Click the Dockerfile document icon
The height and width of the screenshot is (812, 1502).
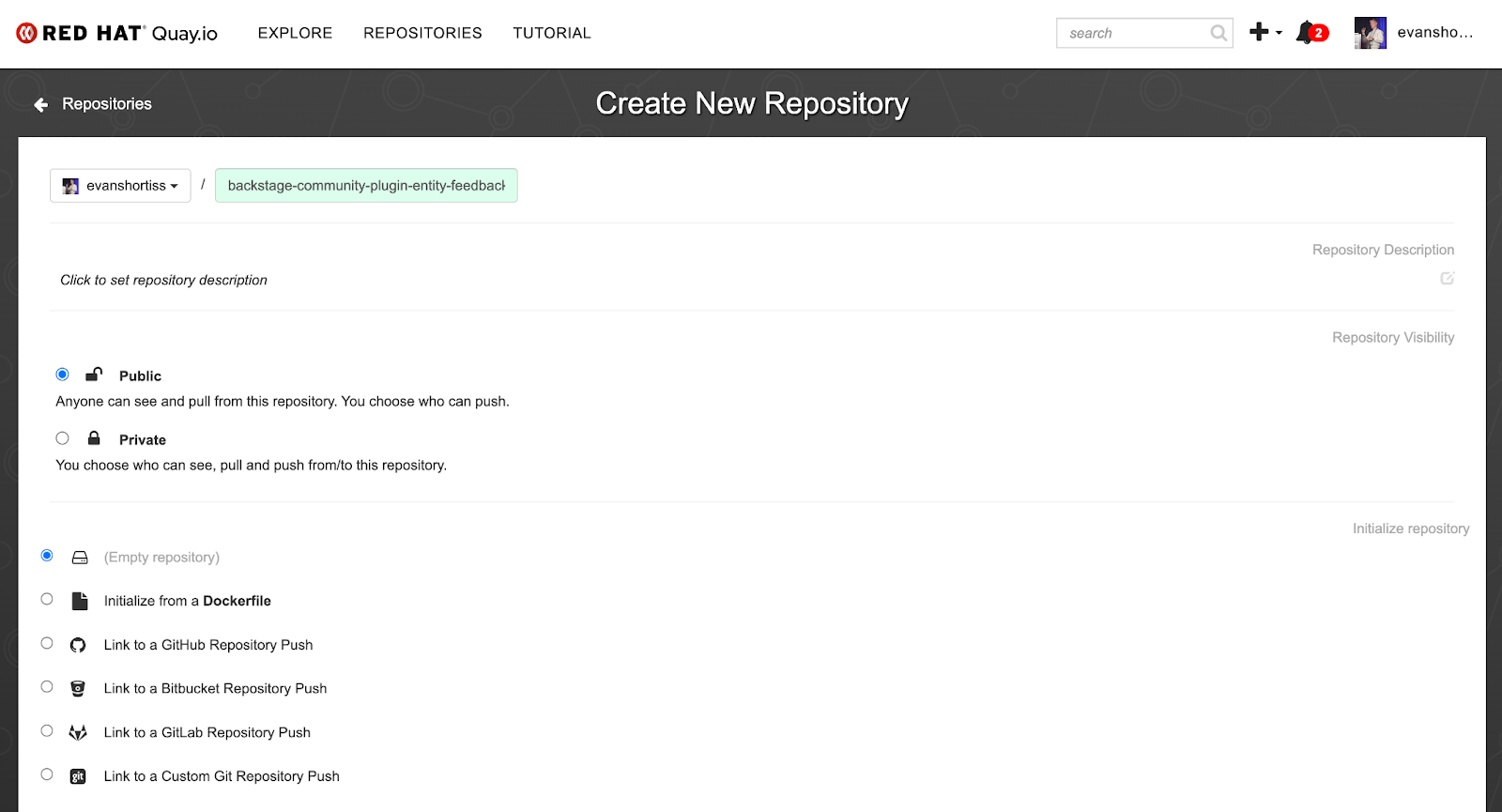80,601
